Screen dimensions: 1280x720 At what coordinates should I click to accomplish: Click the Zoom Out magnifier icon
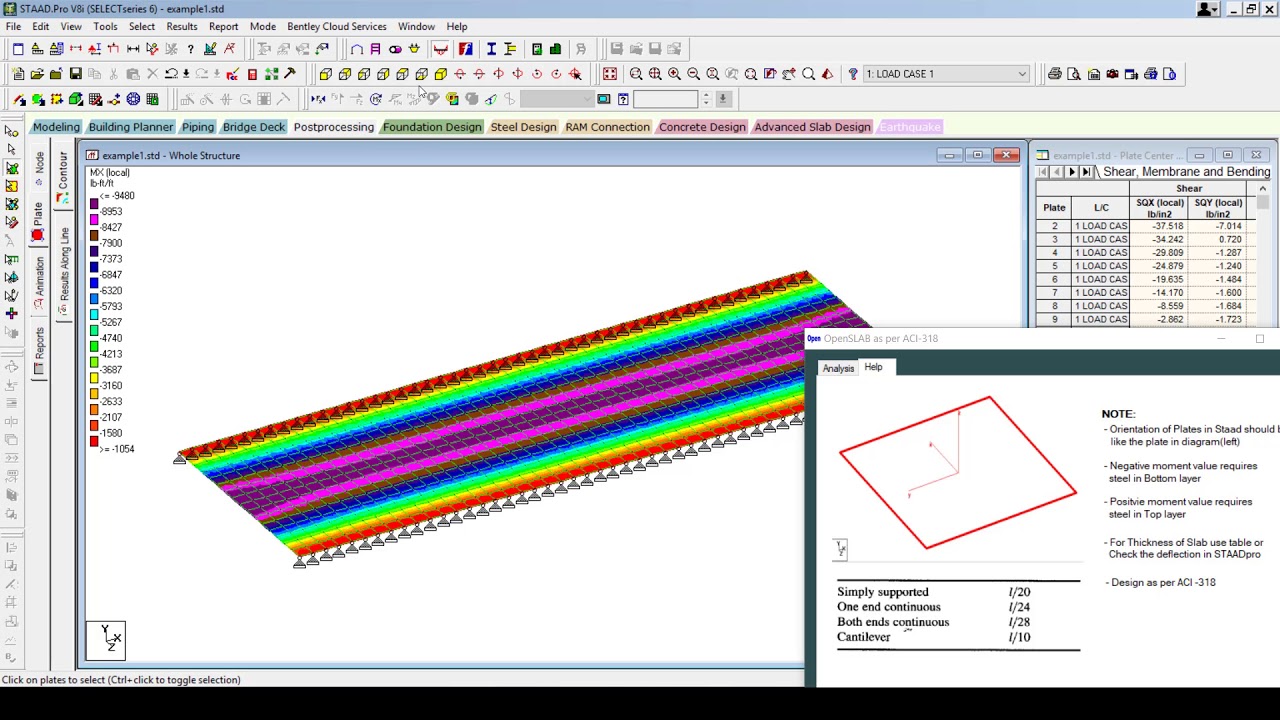pyautogui.click(x=693, y=74)
